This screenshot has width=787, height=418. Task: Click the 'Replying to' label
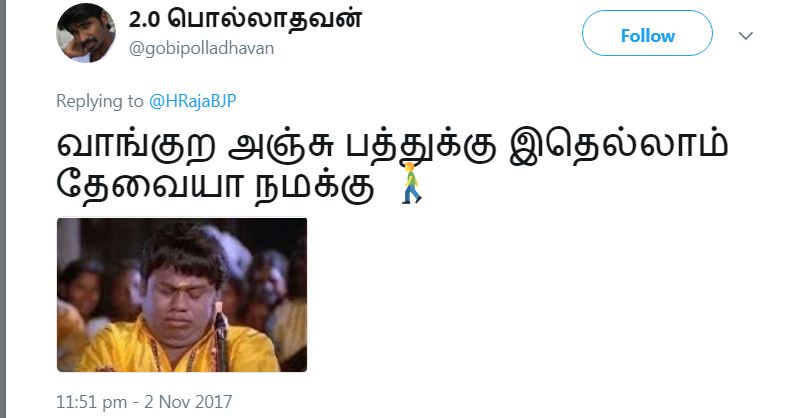click(x=99, y=101)
